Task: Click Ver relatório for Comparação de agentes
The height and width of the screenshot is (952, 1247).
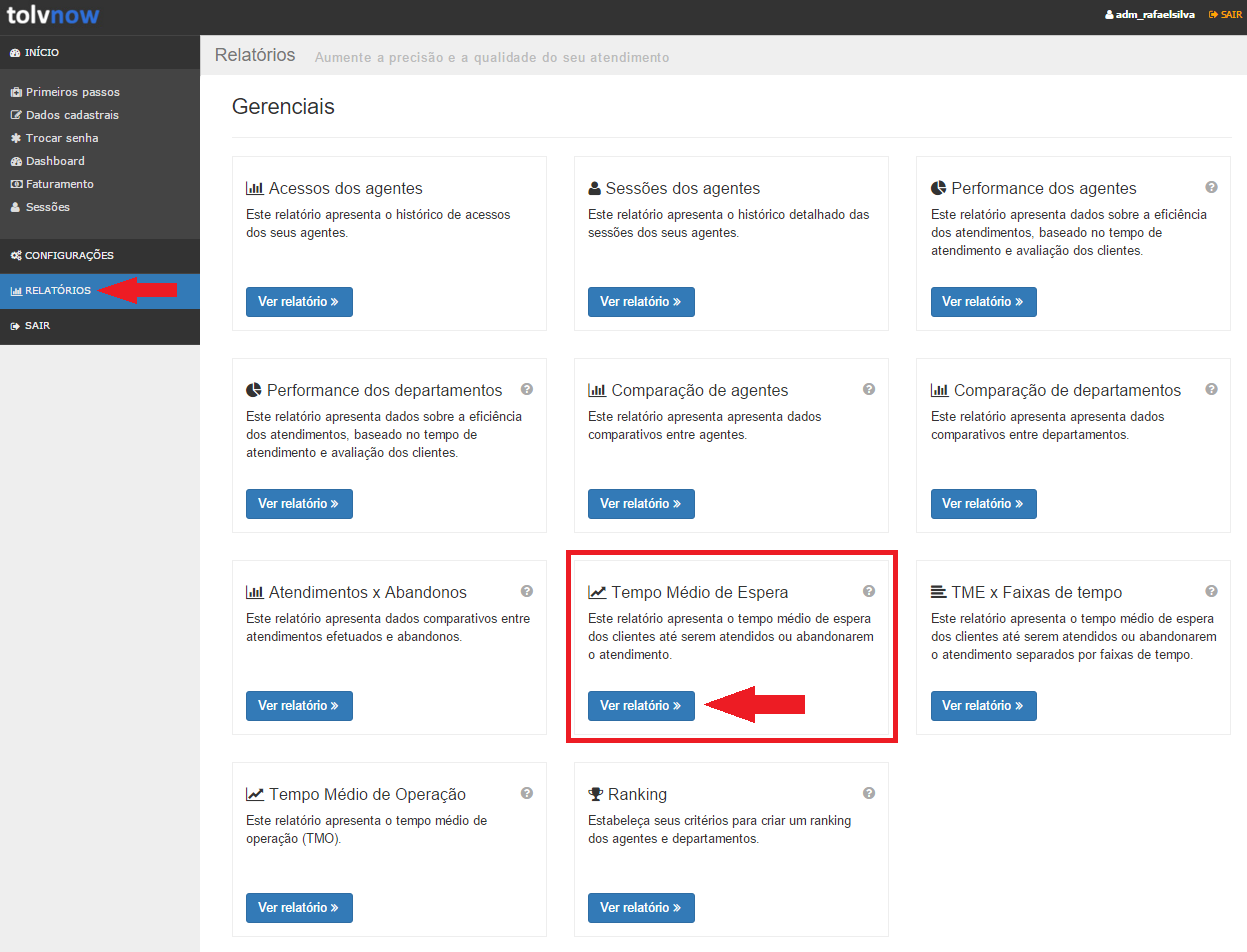Action: pos(641,504)
